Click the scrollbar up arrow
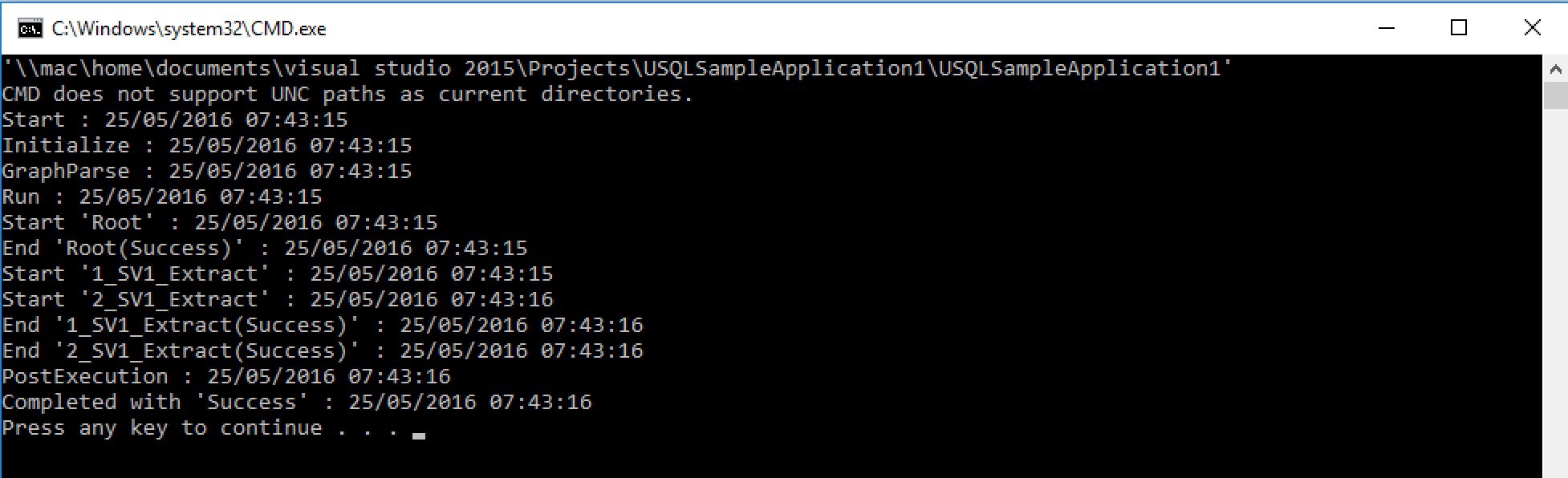The image size is (1568, 478). point(1555,70)
